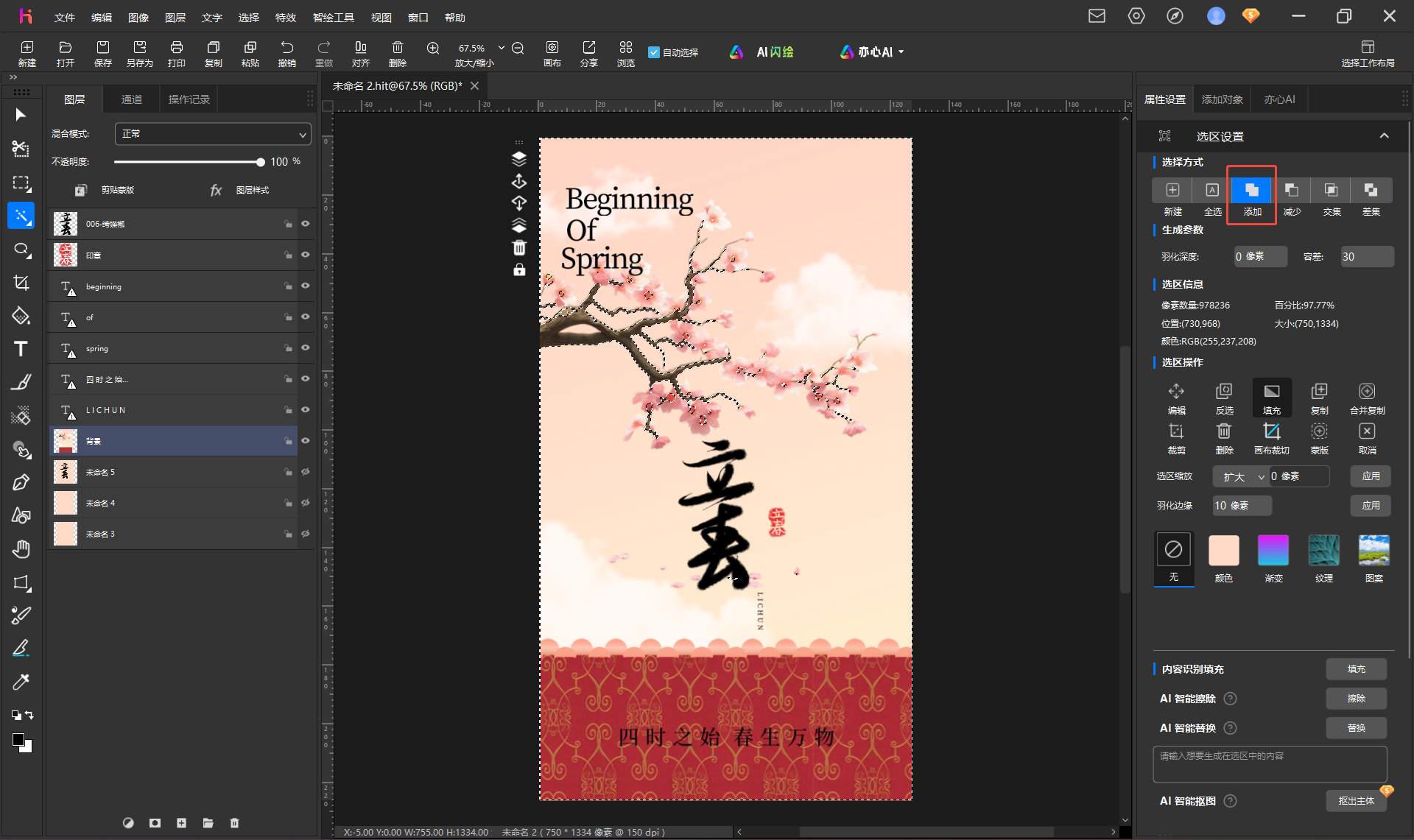Viewport: 1414px width, 840px height.
Task: Switch to the 操作记录 tab
Action: click(189, 99)
